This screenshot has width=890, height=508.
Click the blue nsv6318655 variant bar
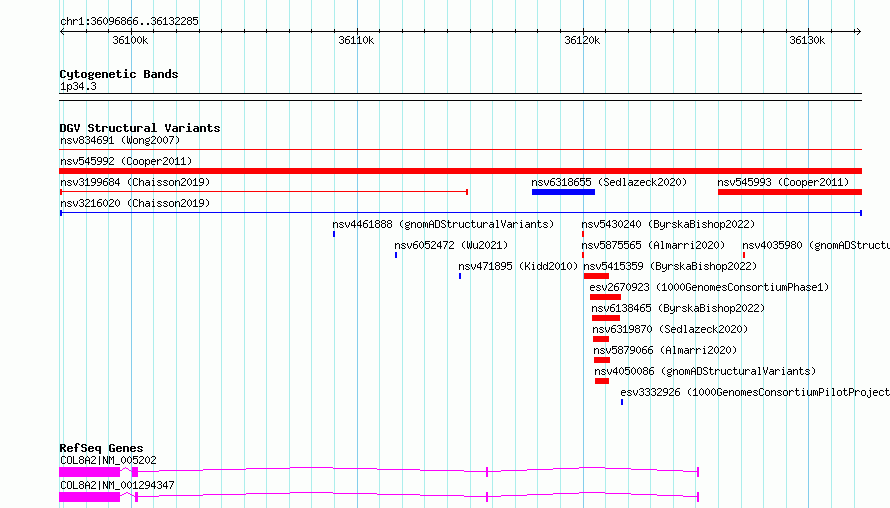tap(563, 192)
